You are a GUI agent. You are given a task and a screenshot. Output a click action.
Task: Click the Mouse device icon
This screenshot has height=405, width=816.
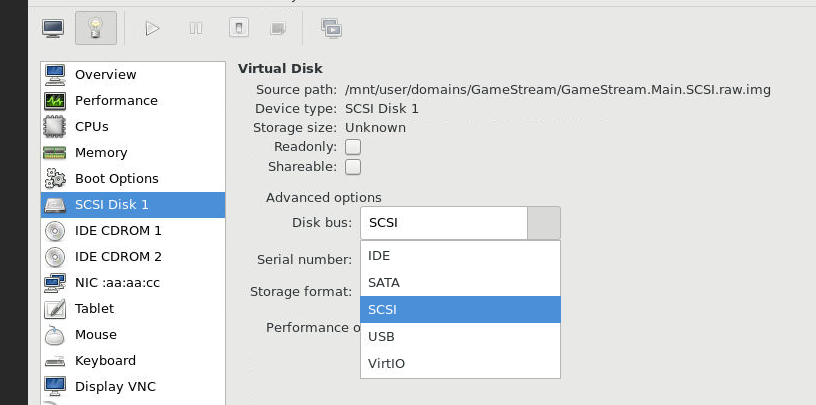(55, 335)
